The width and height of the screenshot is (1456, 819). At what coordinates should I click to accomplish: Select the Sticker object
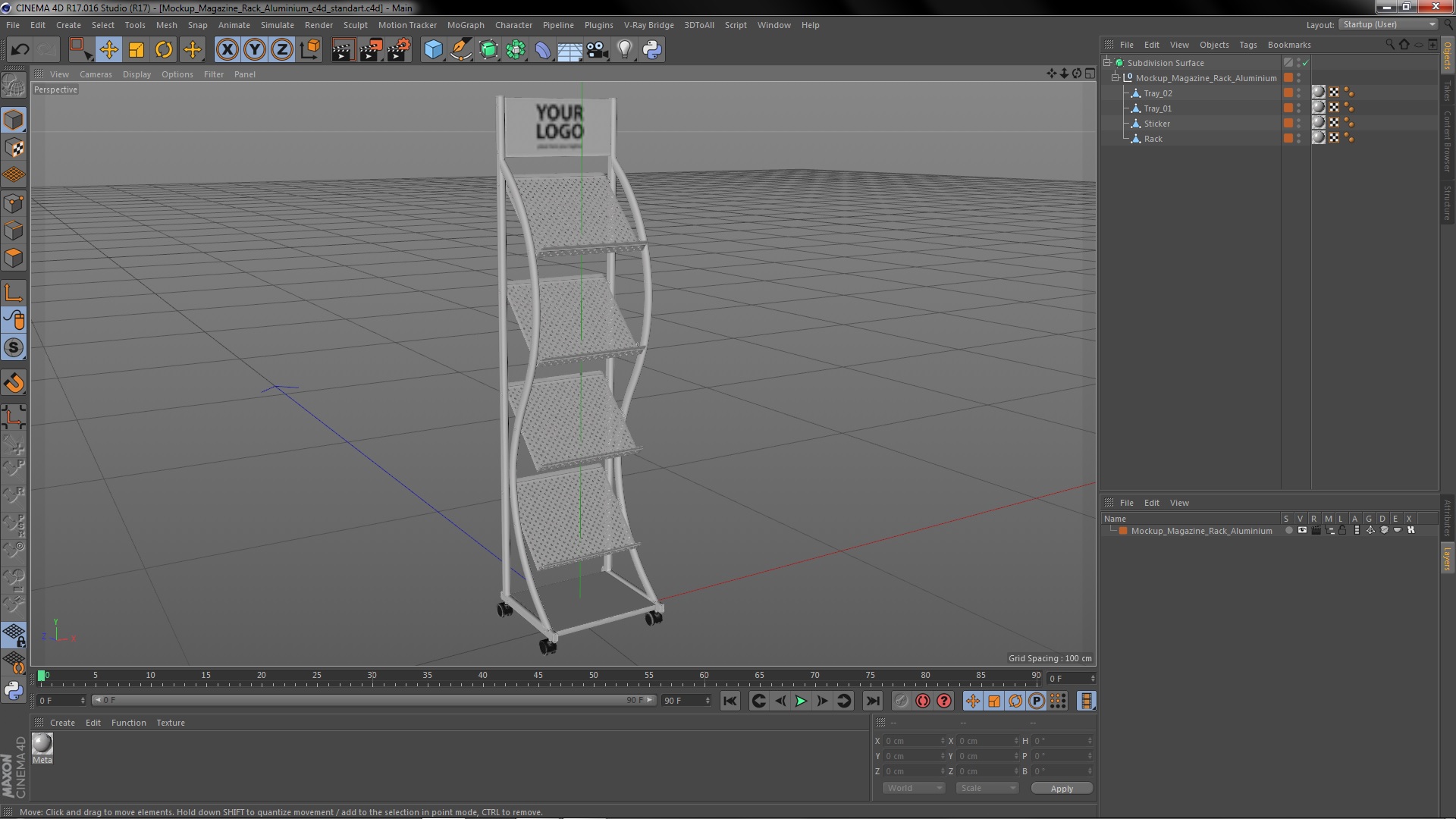[1156, 124]
